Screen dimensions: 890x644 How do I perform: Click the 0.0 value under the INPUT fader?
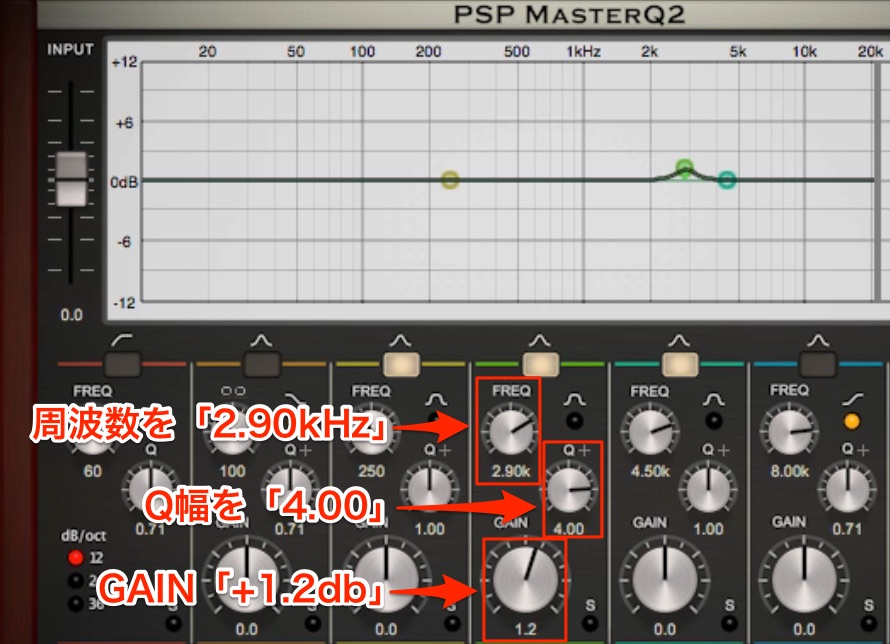tap(72, 315)
